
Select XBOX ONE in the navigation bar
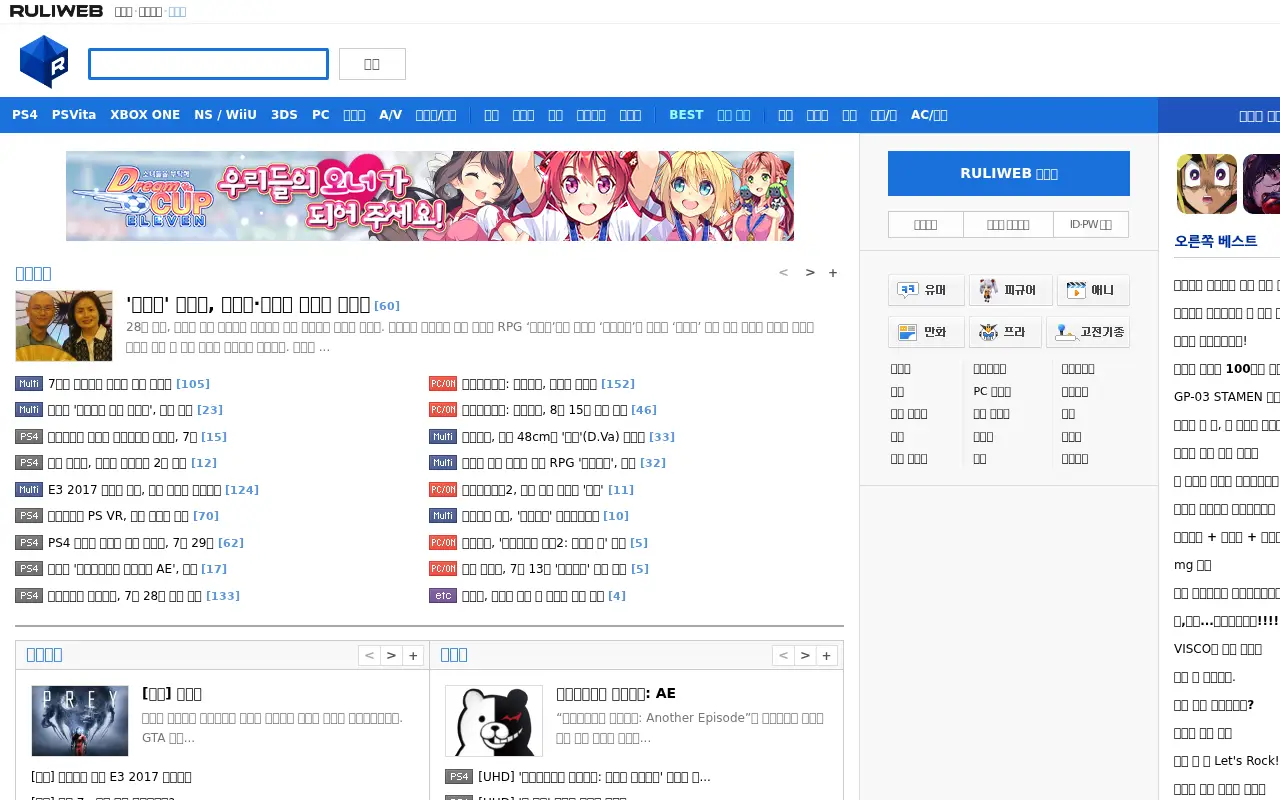[145, 115]
